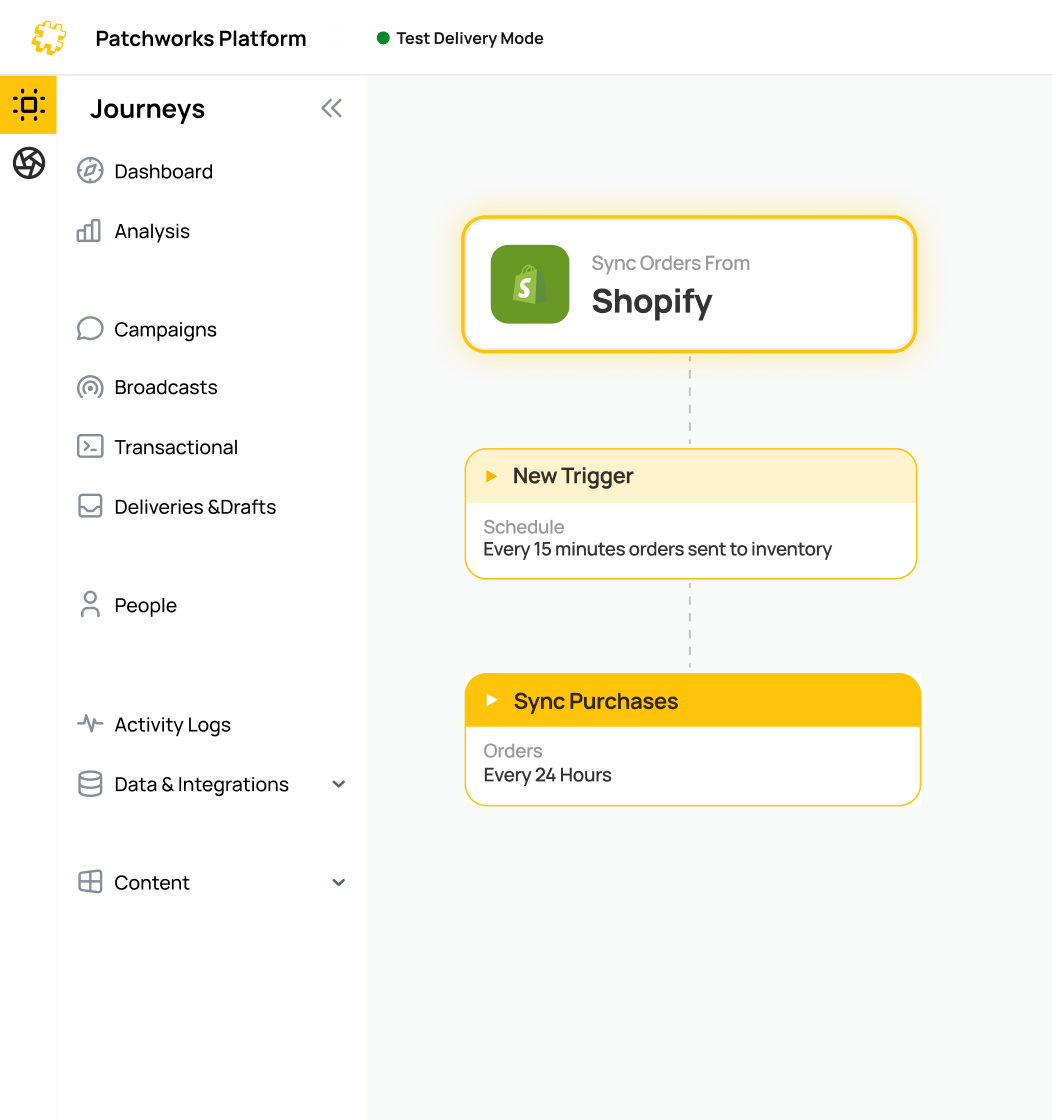Go to the People section
The image size is (1052, 1120).
(x=145, y=606)
